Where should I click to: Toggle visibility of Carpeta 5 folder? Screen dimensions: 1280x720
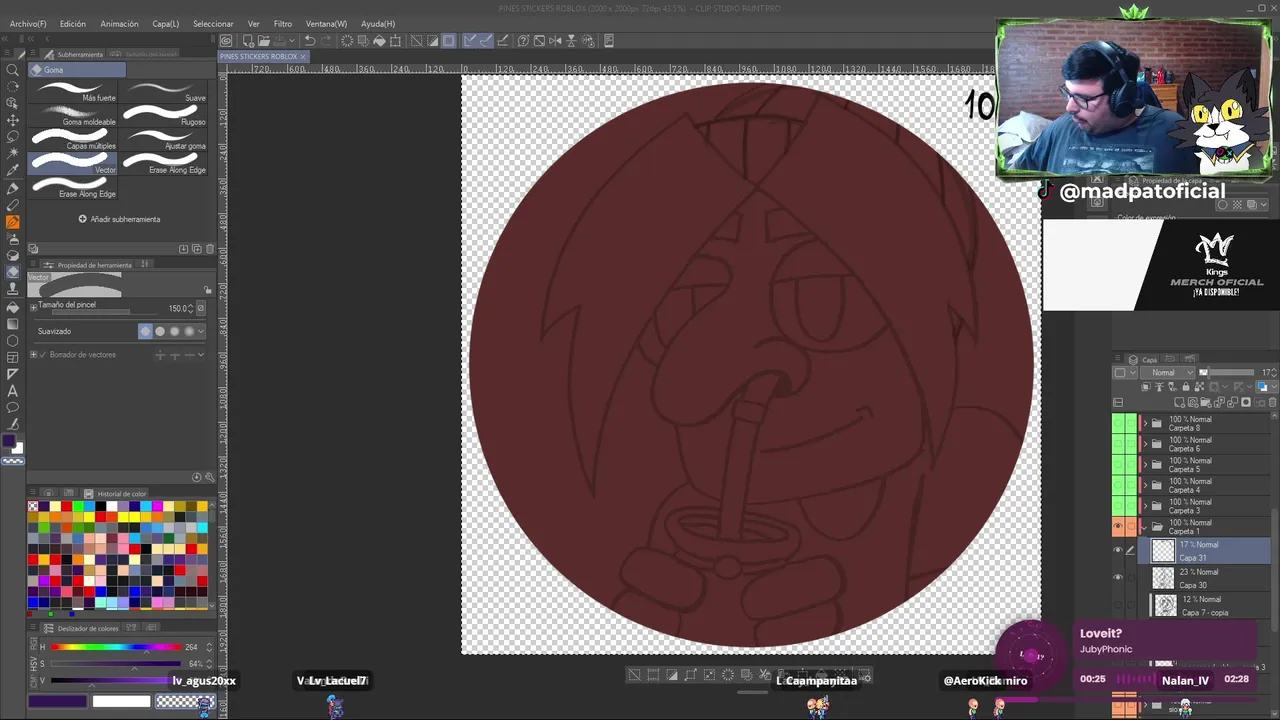pos(1118,465)
